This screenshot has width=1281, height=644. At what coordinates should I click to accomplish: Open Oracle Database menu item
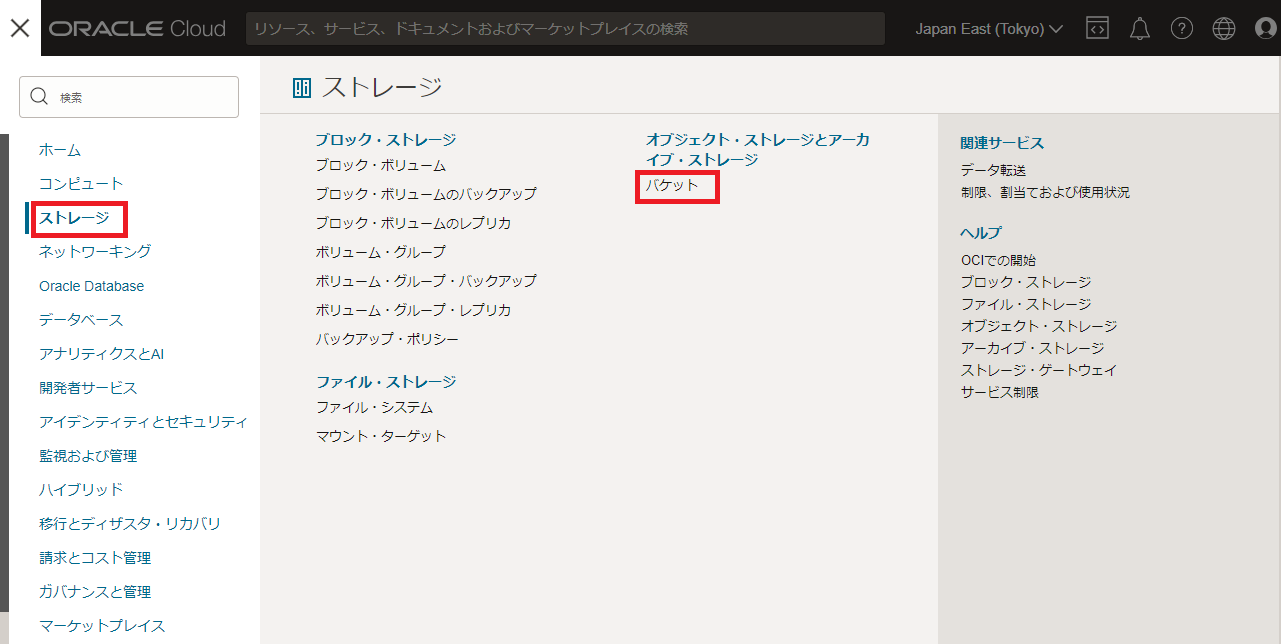click(91, 286)
